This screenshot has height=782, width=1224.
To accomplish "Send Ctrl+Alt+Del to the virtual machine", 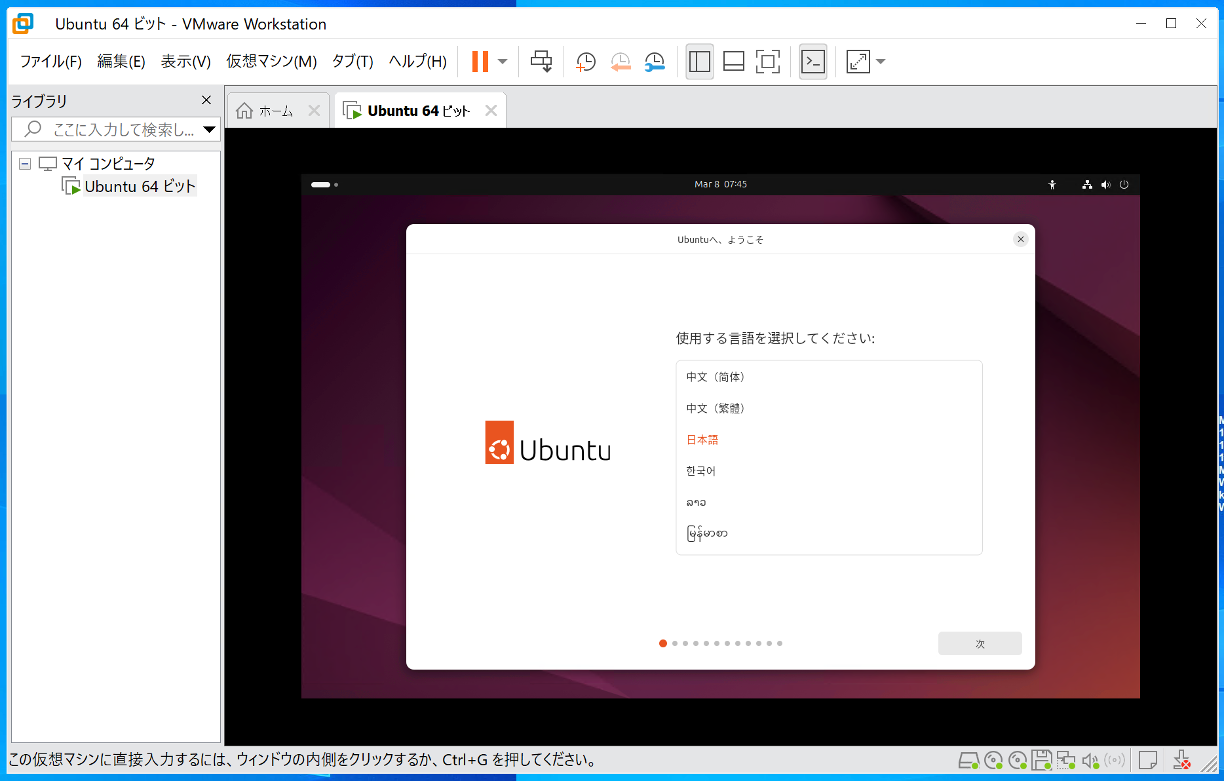I will pos(541,61).
